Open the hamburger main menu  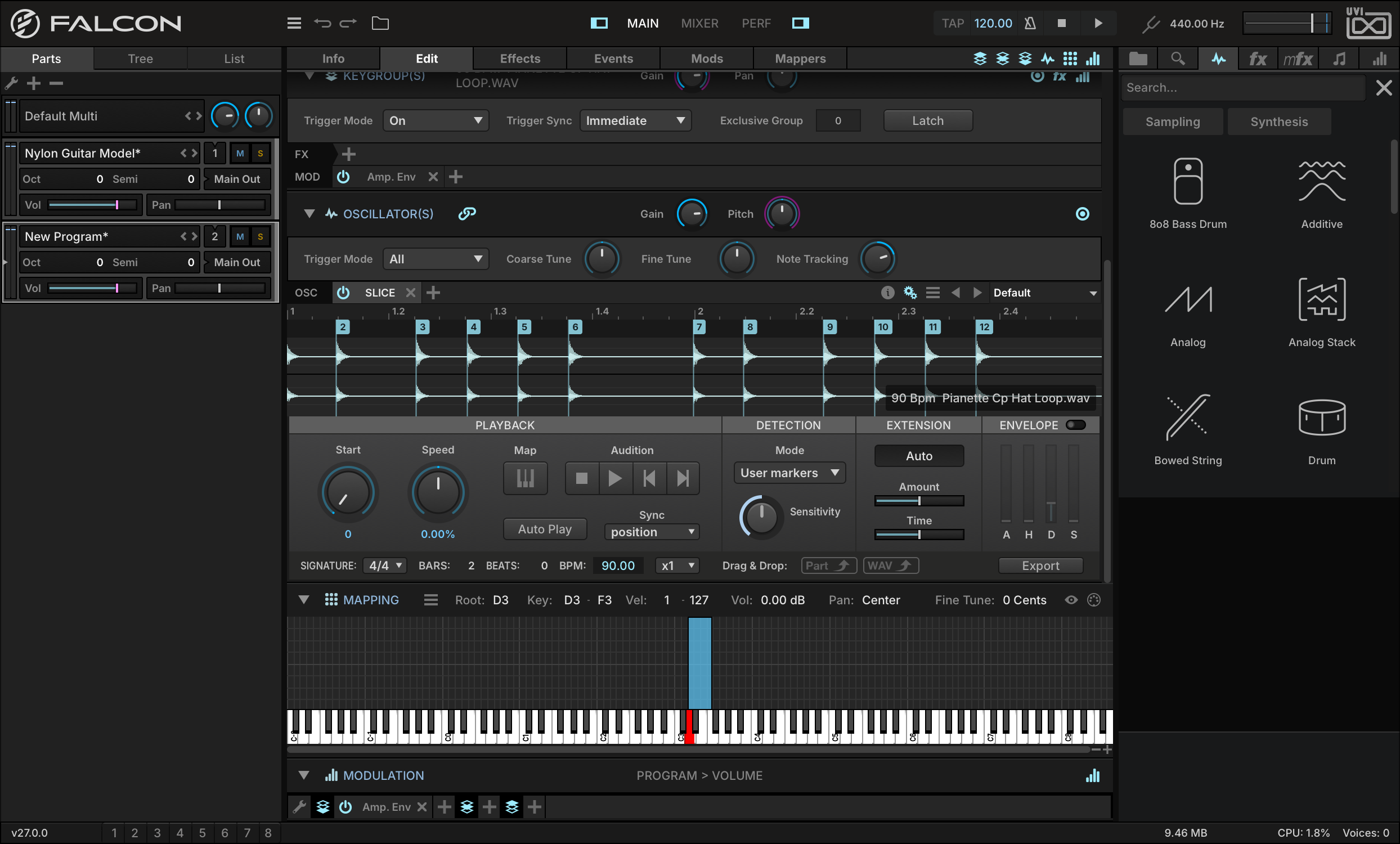tap(294, 23)
